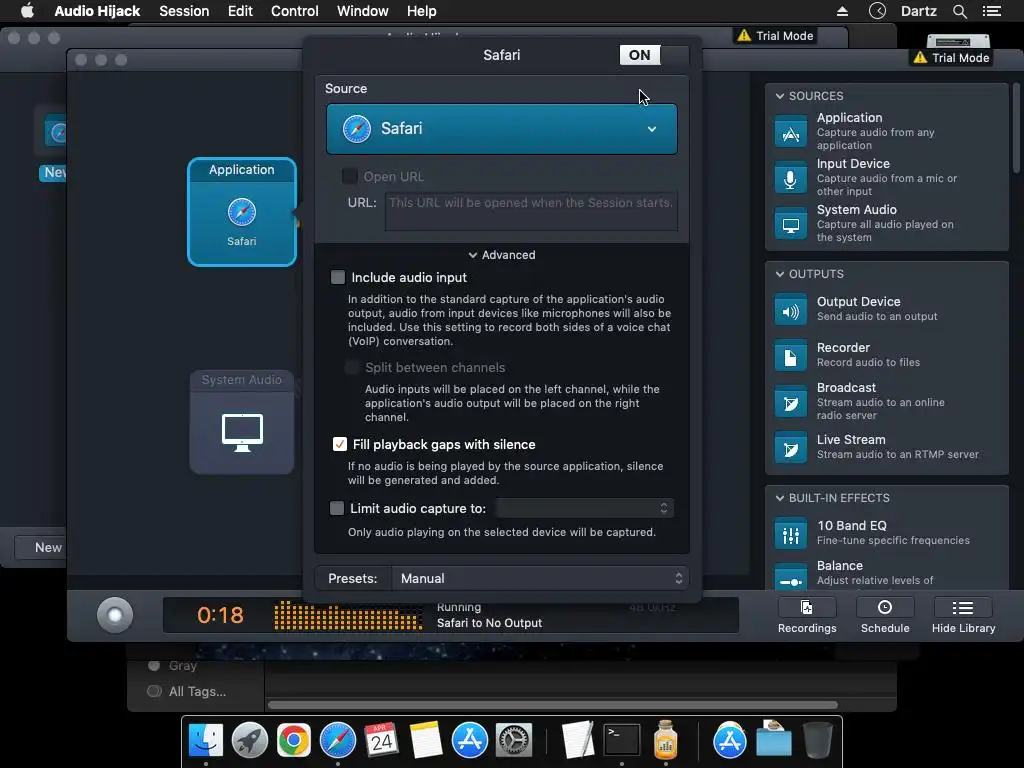Open System Preferences from the Dock
Viewport: 1024px width, 768px height.
point(514,741)
